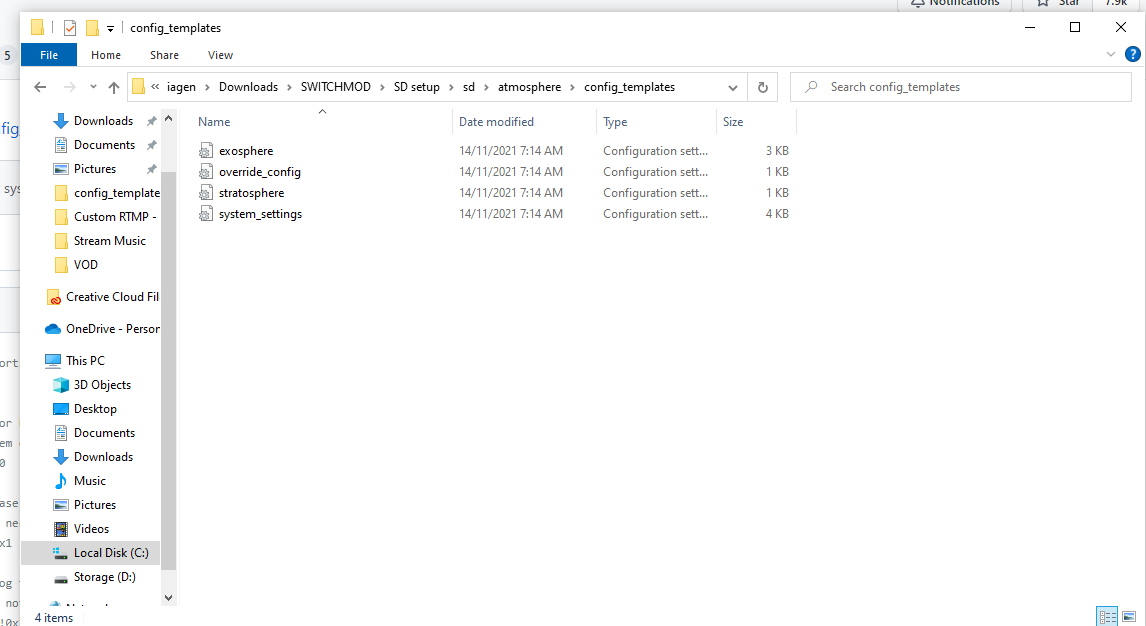Image resolution: width=1146 pixels, height=626 pixels.
Task: Open Custom RTMP folder in sidebar
Action: click(115, 218)
